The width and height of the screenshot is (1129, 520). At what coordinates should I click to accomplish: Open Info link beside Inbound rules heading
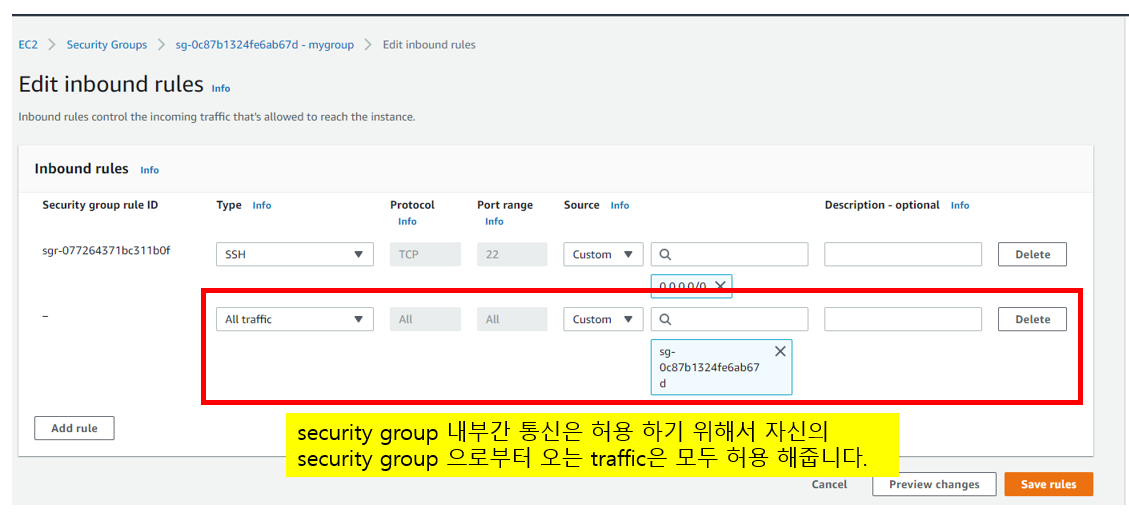click(150, 171)
